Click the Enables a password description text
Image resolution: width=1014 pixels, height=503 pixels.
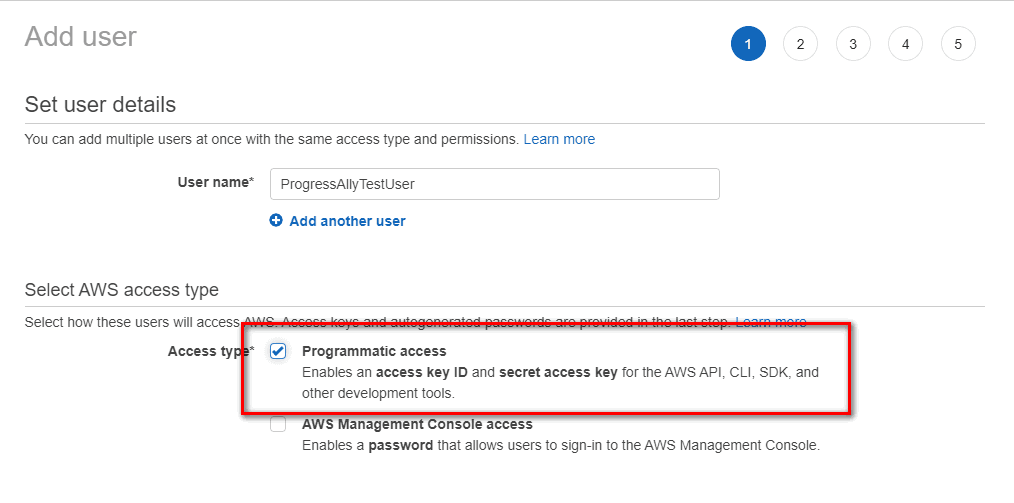pyautogui.click(x=561, y=445)
